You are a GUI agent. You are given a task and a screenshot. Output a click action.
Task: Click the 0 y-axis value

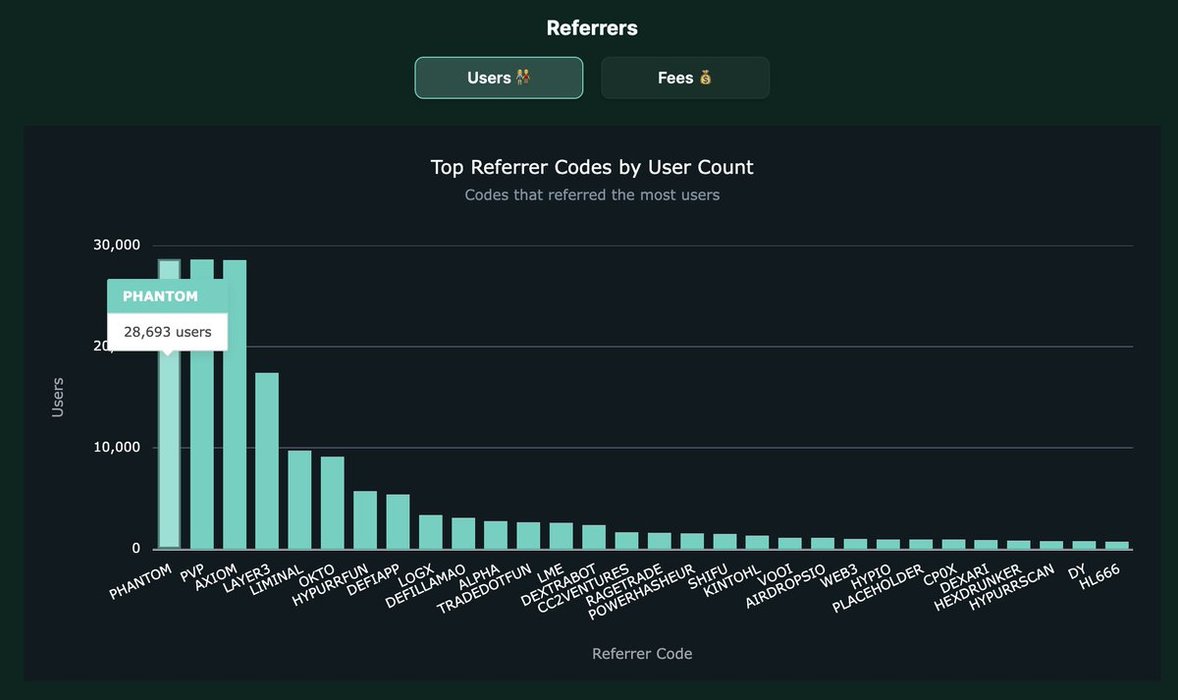(x=136, y=548)
